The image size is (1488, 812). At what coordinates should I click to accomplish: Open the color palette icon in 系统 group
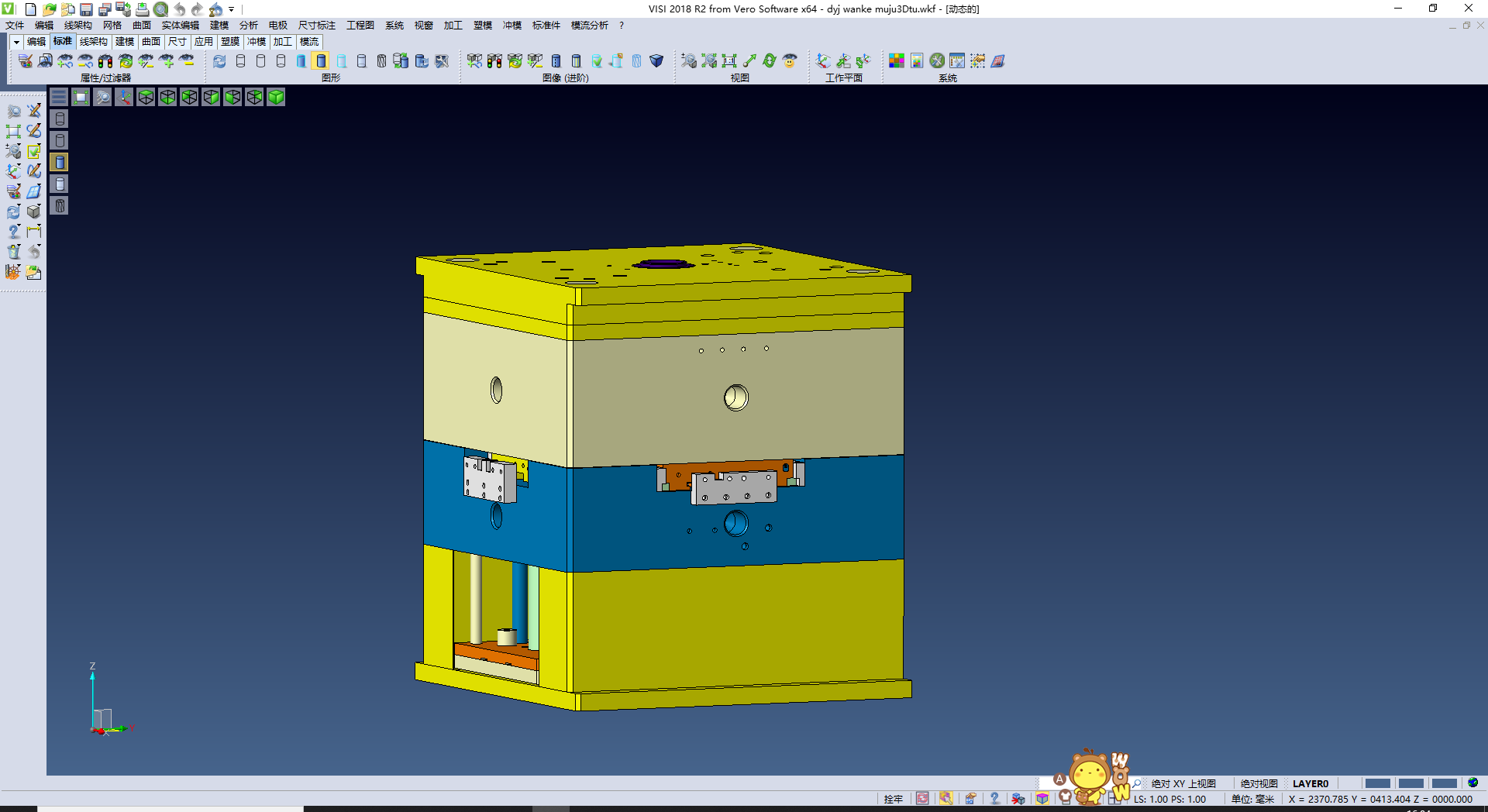click(x=896, y=61)
